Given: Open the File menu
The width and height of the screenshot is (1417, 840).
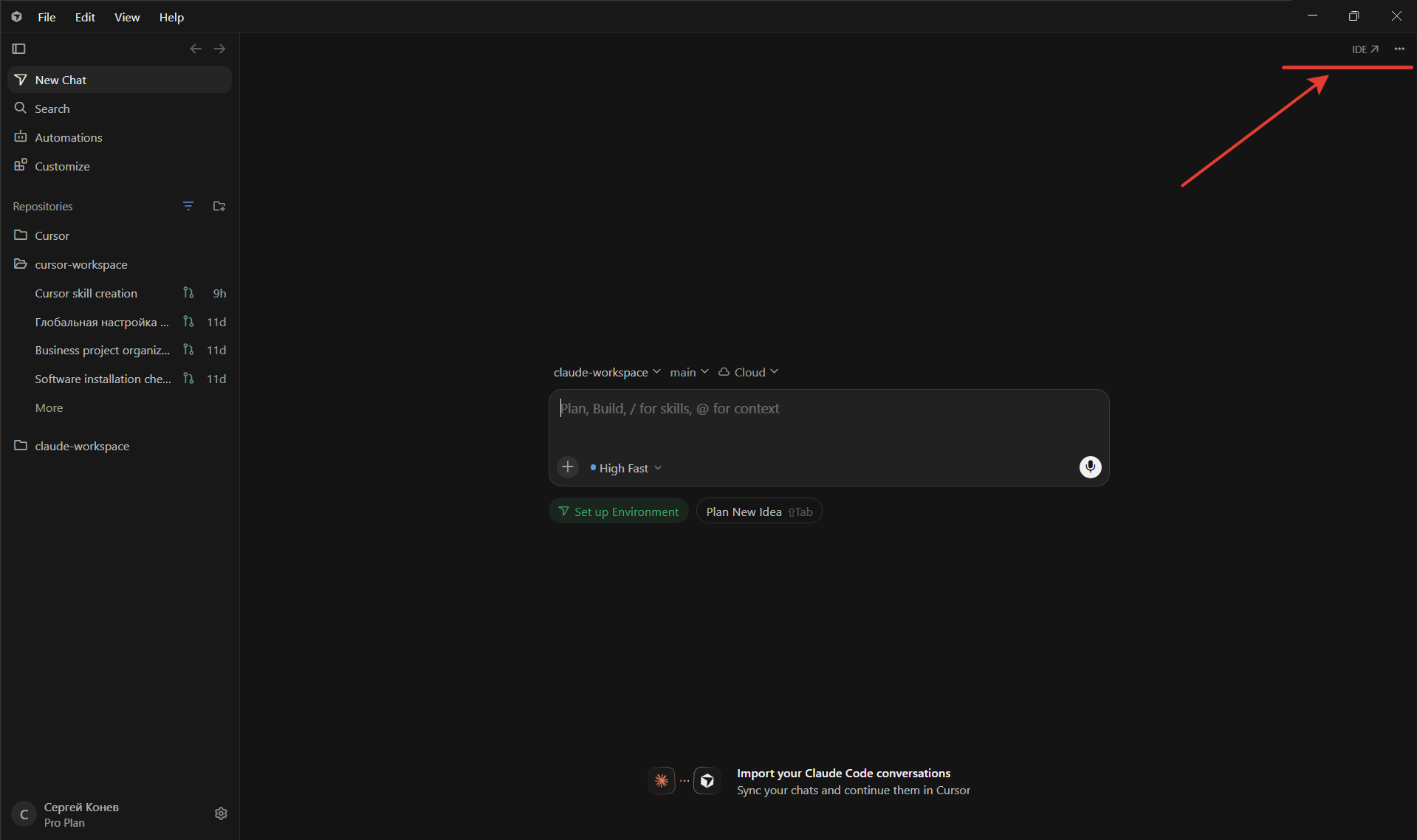Looking at the screenshot, I should pyautogui.click(x=47, y=17).
